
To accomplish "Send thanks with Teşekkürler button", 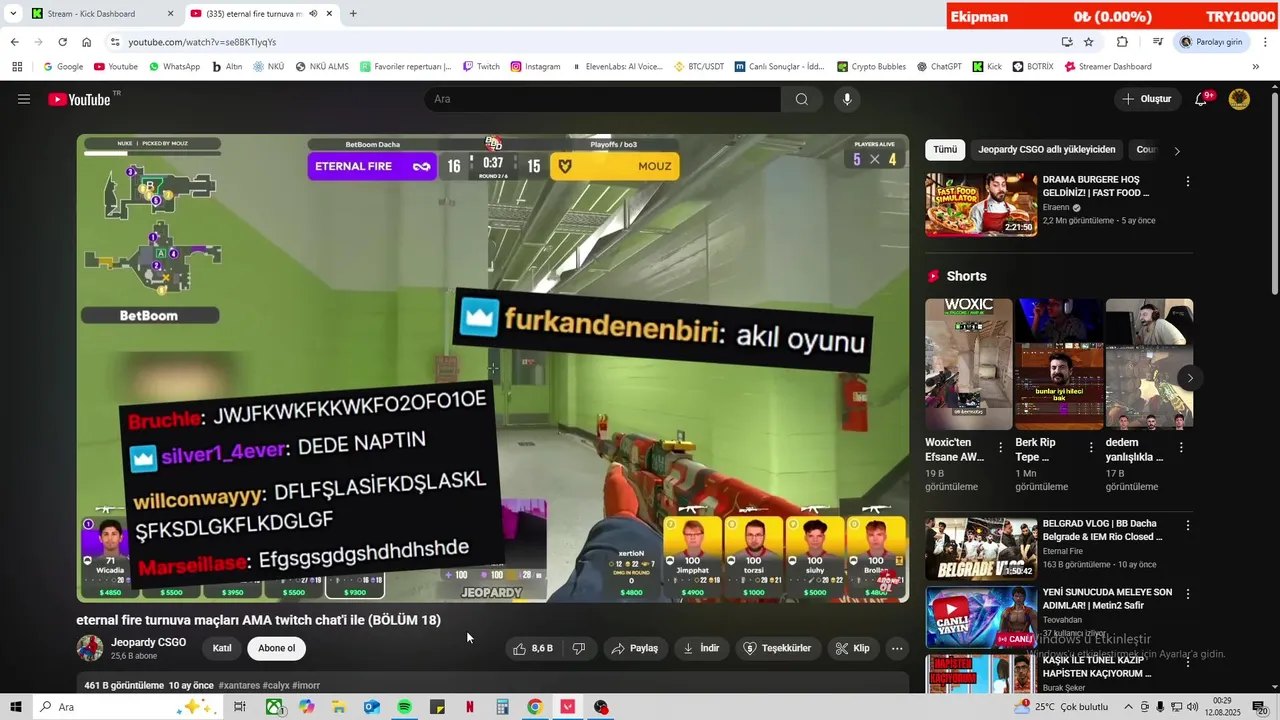I will tap(779, 648).
